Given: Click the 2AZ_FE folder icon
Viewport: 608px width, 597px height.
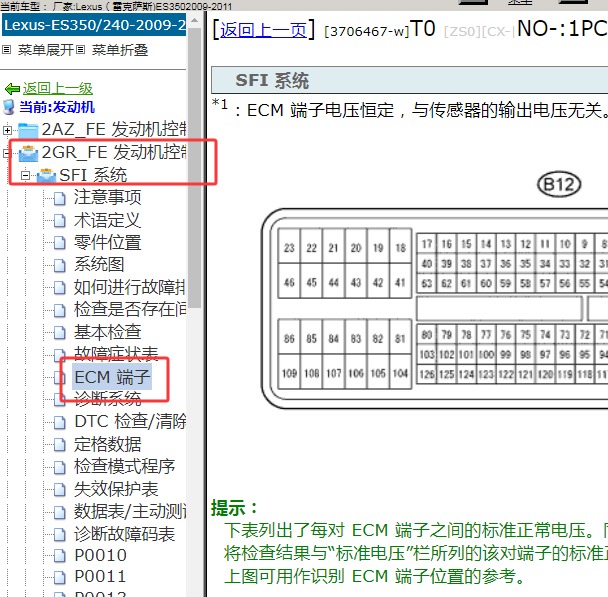Looking at the screenshot, I should 28,130.
